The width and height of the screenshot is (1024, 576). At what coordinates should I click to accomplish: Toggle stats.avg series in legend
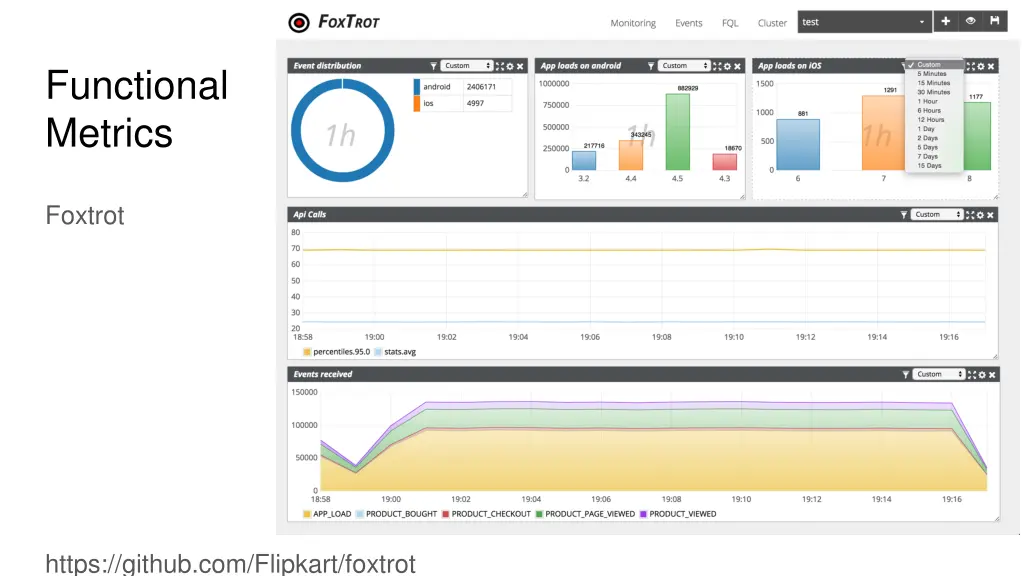pos(395,352)
